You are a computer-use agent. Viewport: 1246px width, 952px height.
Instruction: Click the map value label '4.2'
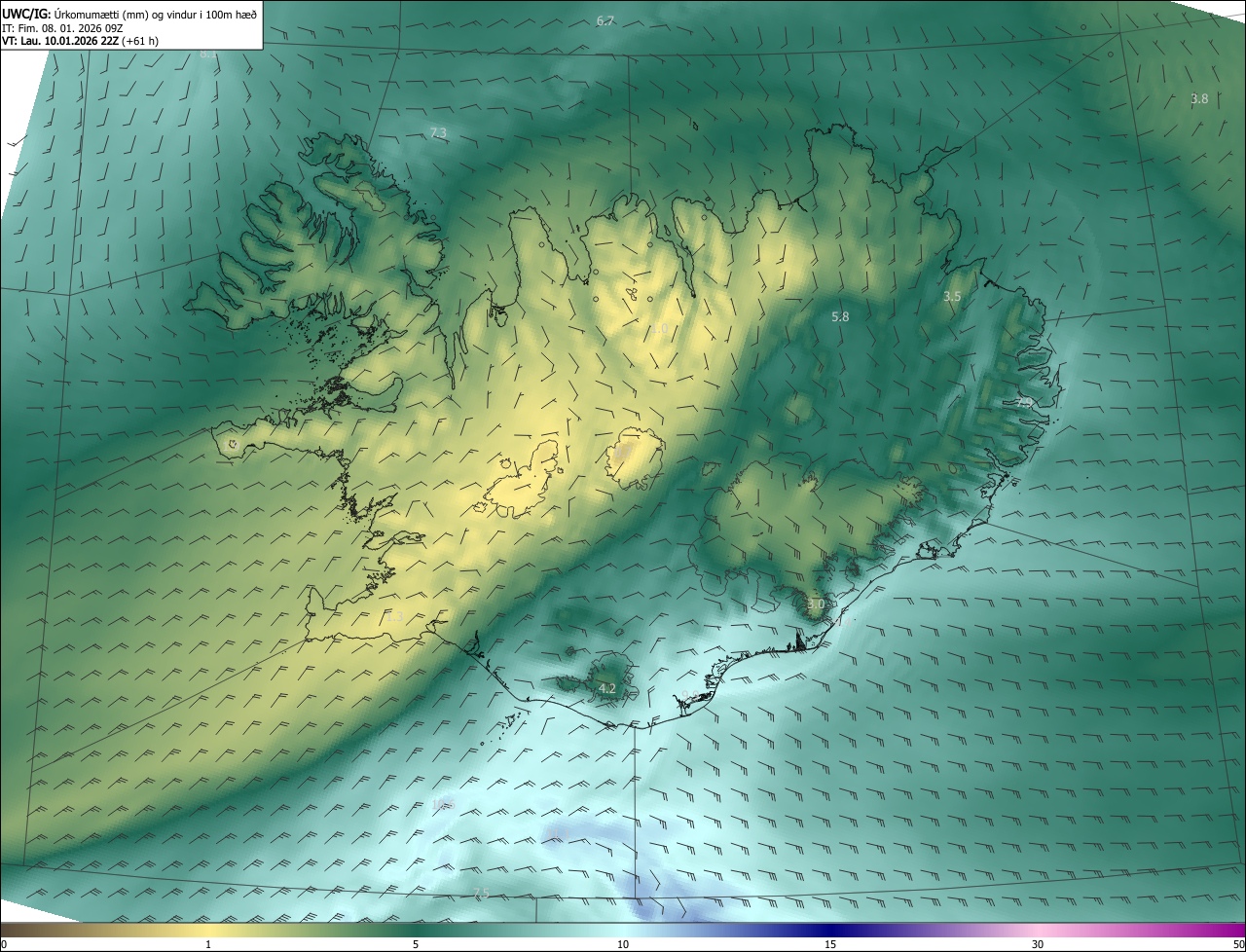tap(607, 688)
